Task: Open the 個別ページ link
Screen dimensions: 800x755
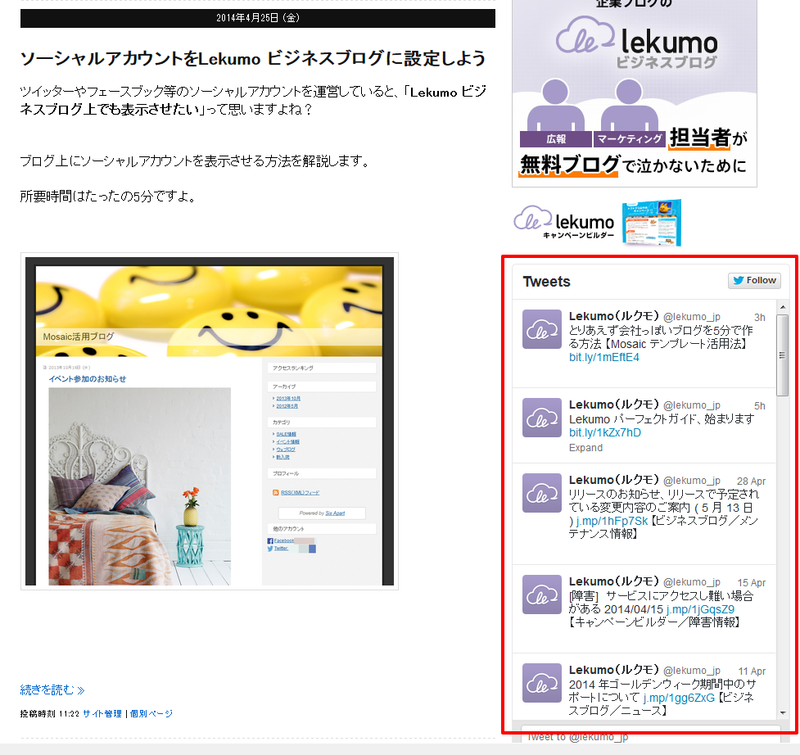Action: click(151, 714)
